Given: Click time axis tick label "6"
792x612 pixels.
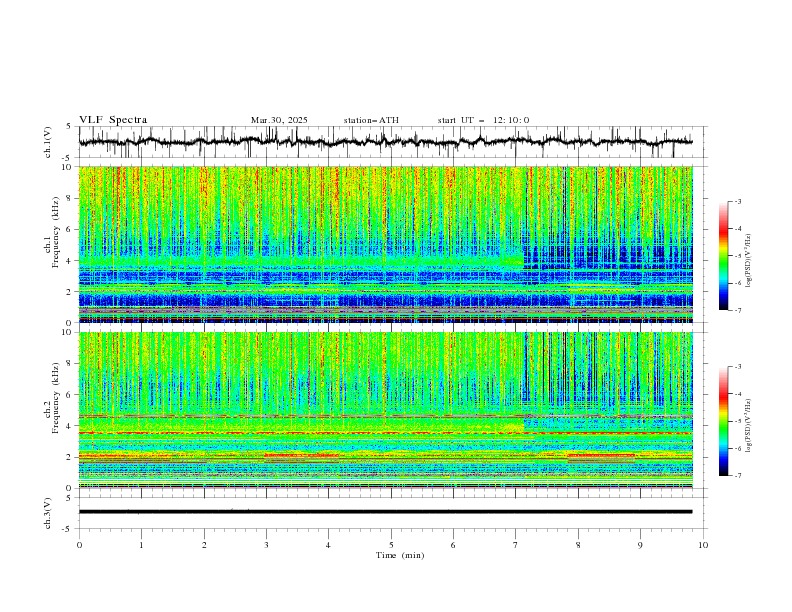Looking at the screenshot, I should [453, 545].
